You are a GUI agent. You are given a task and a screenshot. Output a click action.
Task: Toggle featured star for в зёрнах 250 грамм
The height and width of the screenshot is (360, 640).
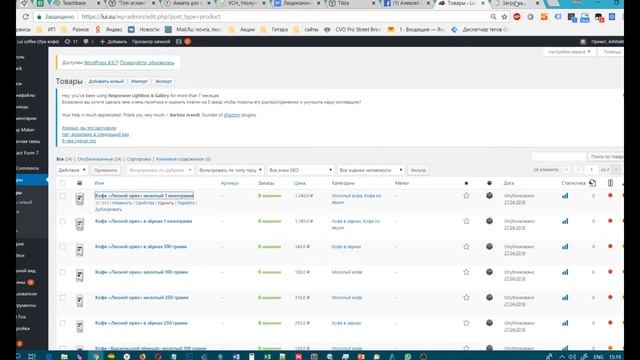[x=466, y=323]
